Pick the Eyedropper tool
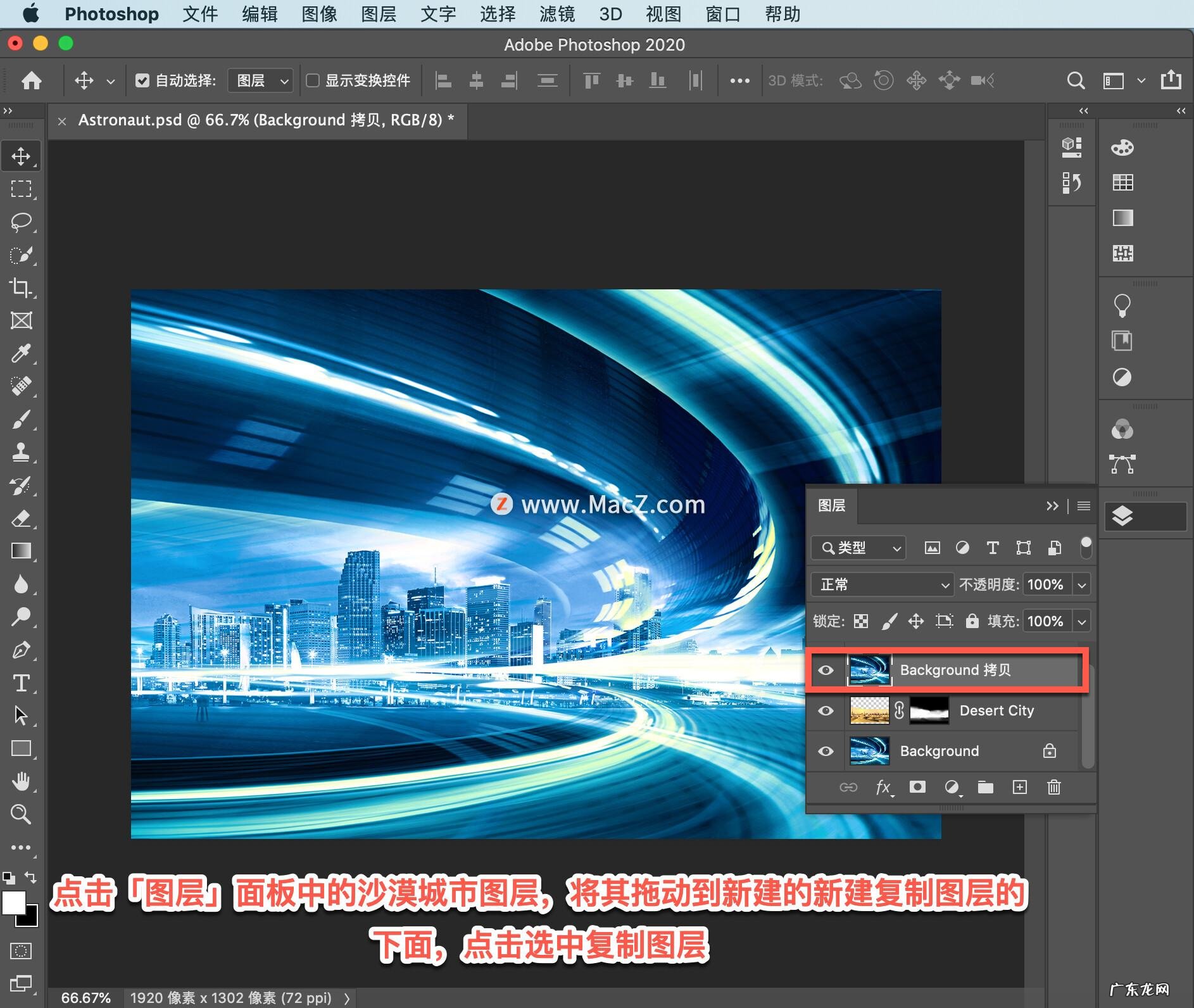Image resolution: width=1194 pixels, height=1008 pixels. (21, 353)
